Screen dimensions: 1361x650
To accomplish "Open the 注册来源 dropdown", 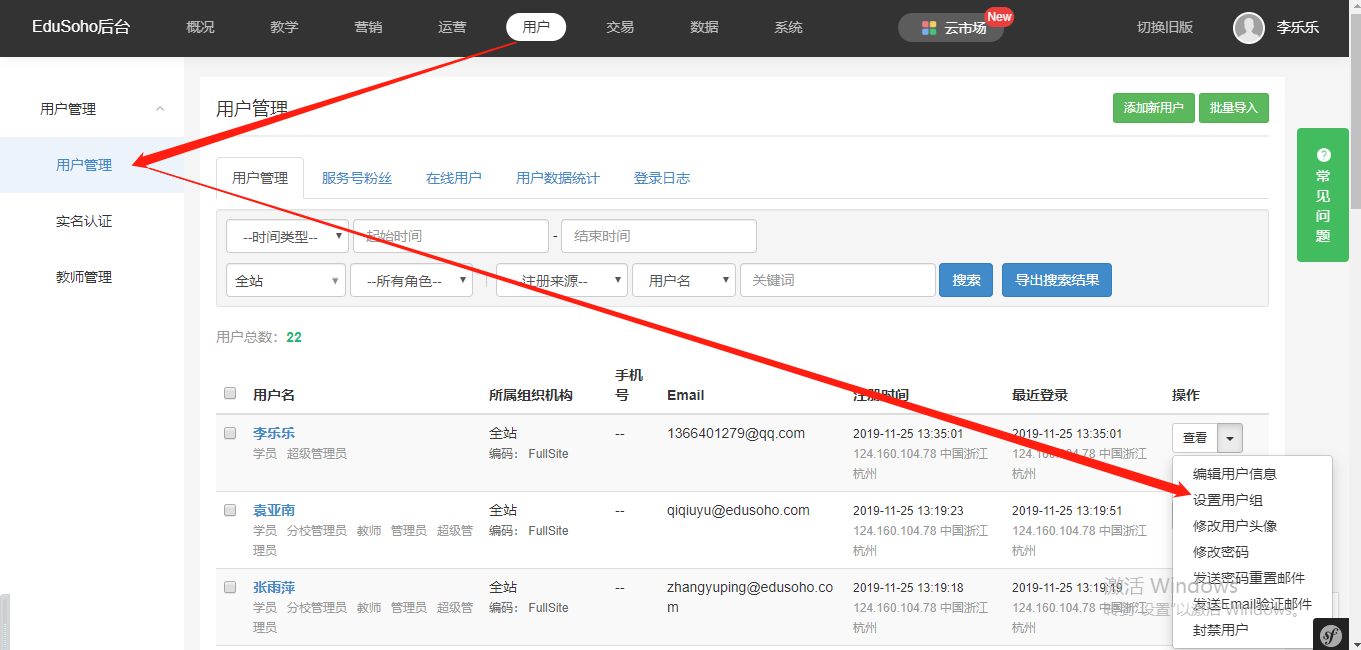I will click(x=561, y=281).
